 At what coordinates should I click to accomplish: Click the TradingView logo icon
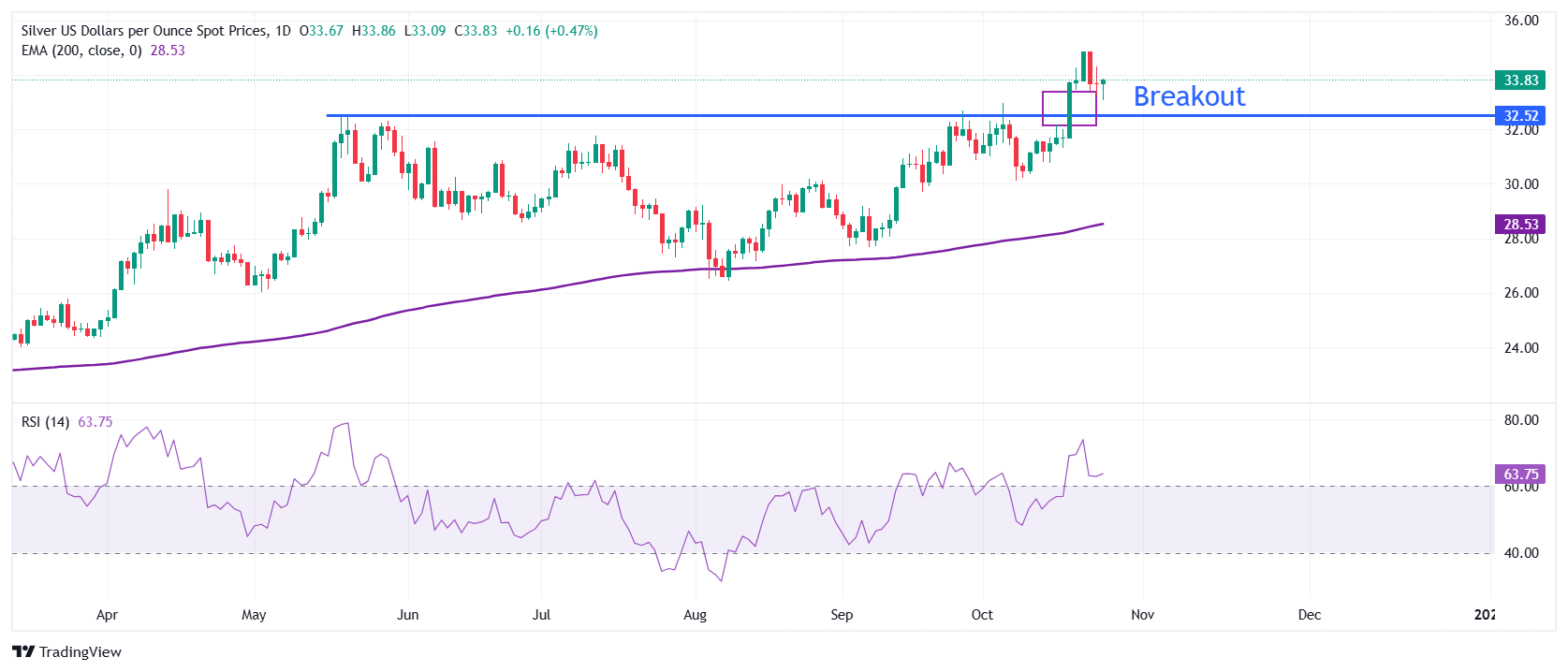(23, 652)
